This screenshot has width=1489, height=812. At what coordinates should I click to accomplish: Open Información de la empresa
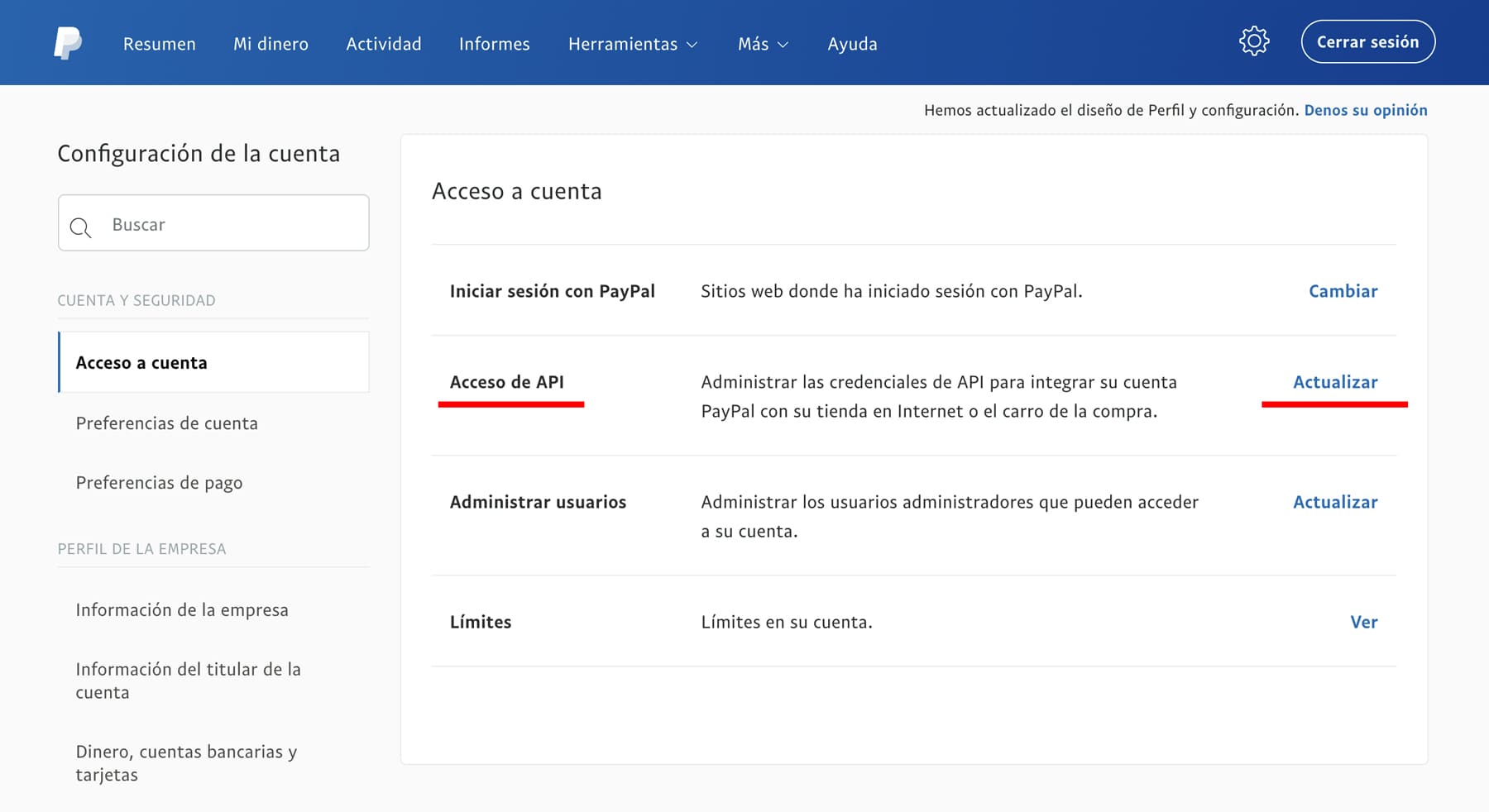pos(182,610)
